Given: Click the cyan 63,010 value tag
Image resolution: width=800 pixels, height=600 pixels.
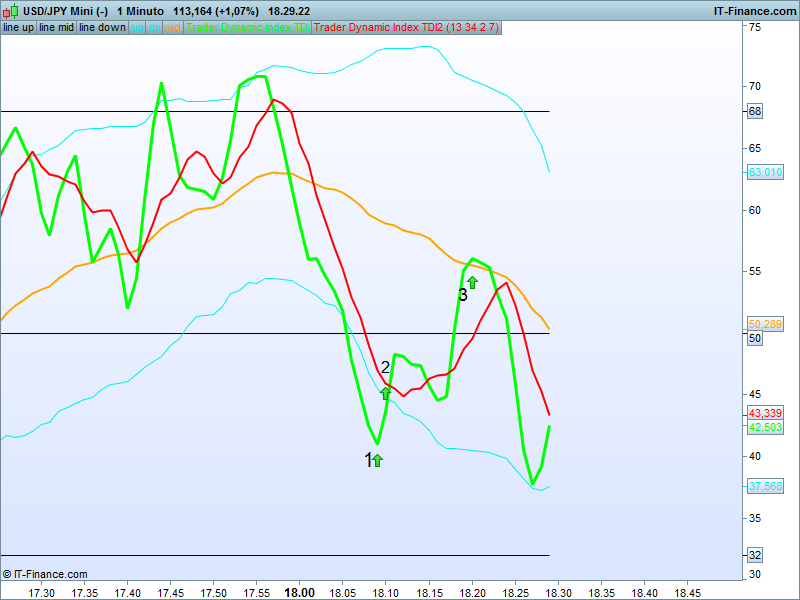Looking at the screenshot, I should tap(765, 172).
